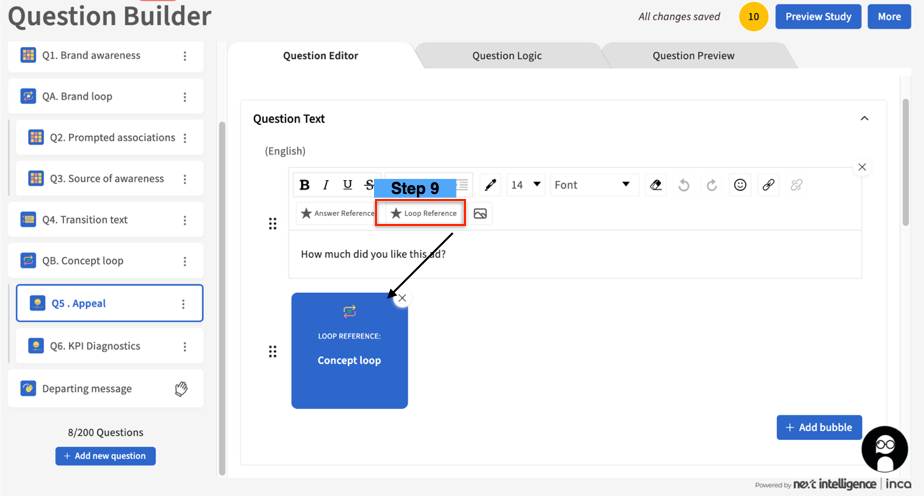Click the Add bubble button
924x496 pixels.
point(819,427)
